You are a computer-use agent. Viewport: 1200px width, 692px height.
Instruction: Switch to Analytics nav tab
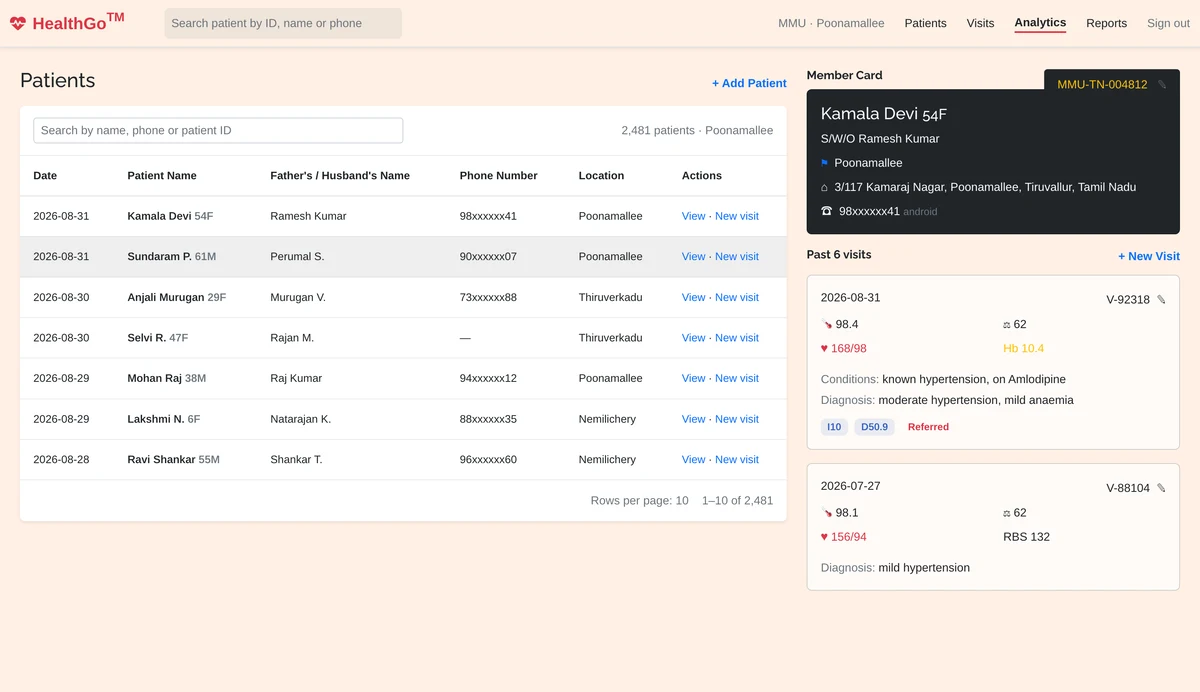click(x=1040, y=23)
